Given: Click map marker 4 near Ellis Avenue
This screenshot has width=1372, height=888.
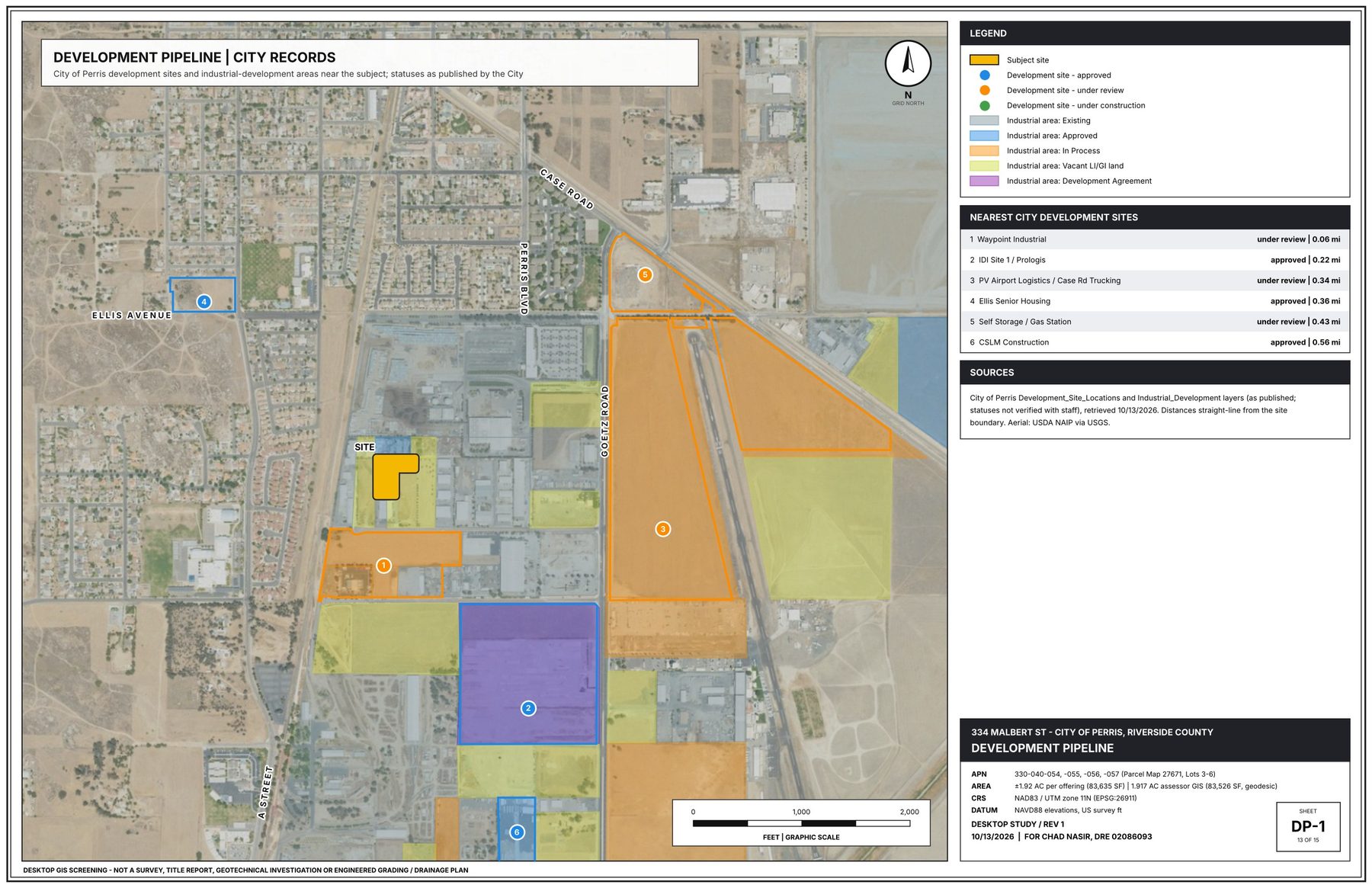Looking at the screenshot, I should click(x=204, y=302).
